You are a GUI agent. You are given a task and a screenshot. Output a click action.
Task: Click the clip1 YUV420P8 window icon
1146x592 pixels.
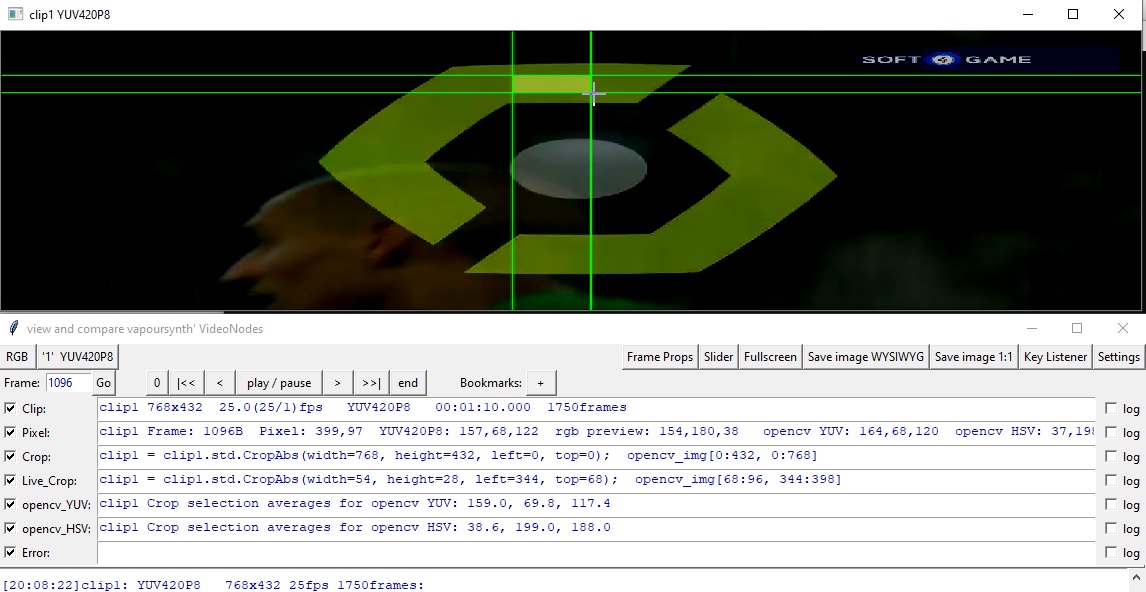[x=15, y=14]
